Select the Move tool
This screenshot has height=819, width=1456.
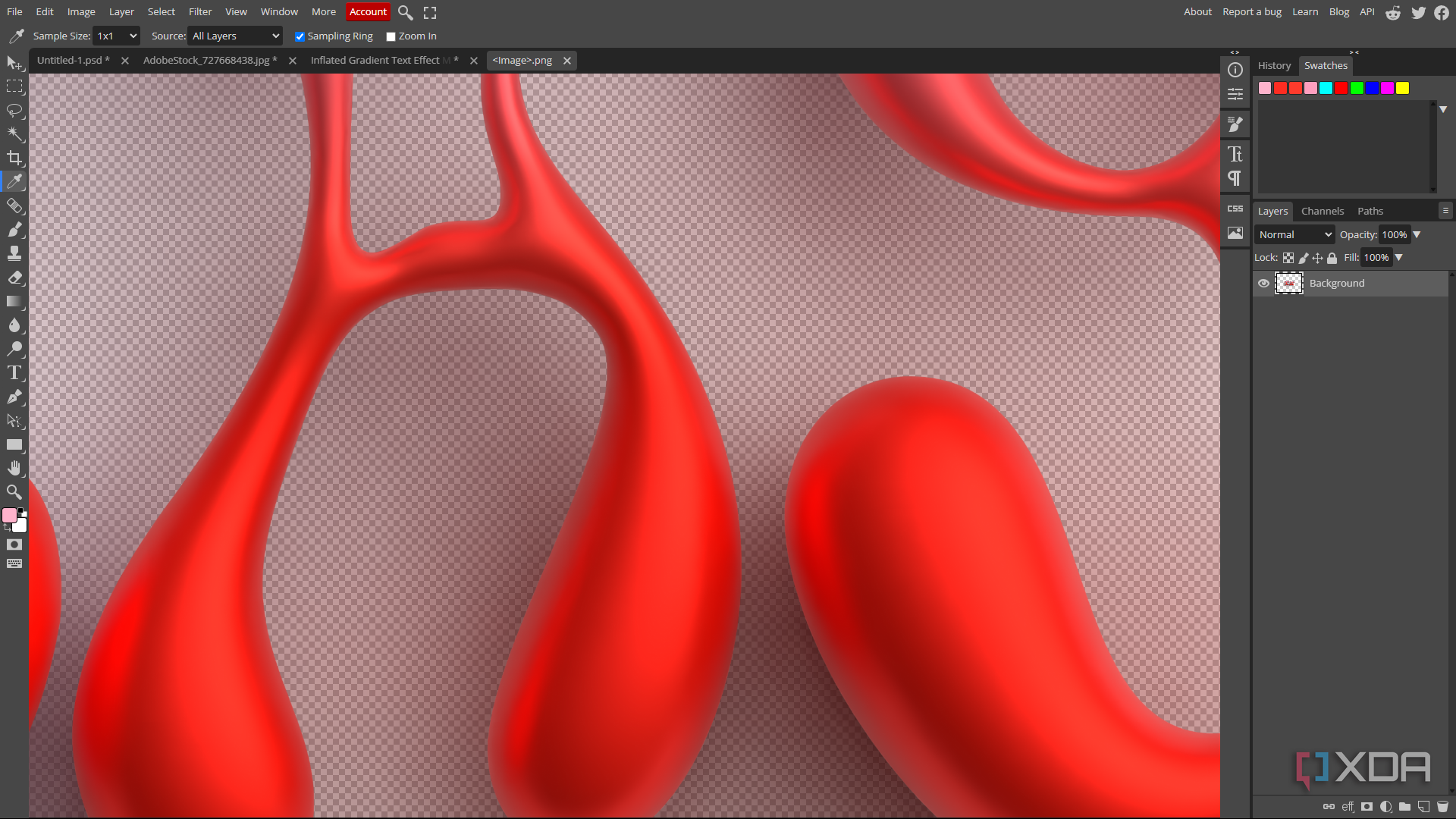[14, 63]
